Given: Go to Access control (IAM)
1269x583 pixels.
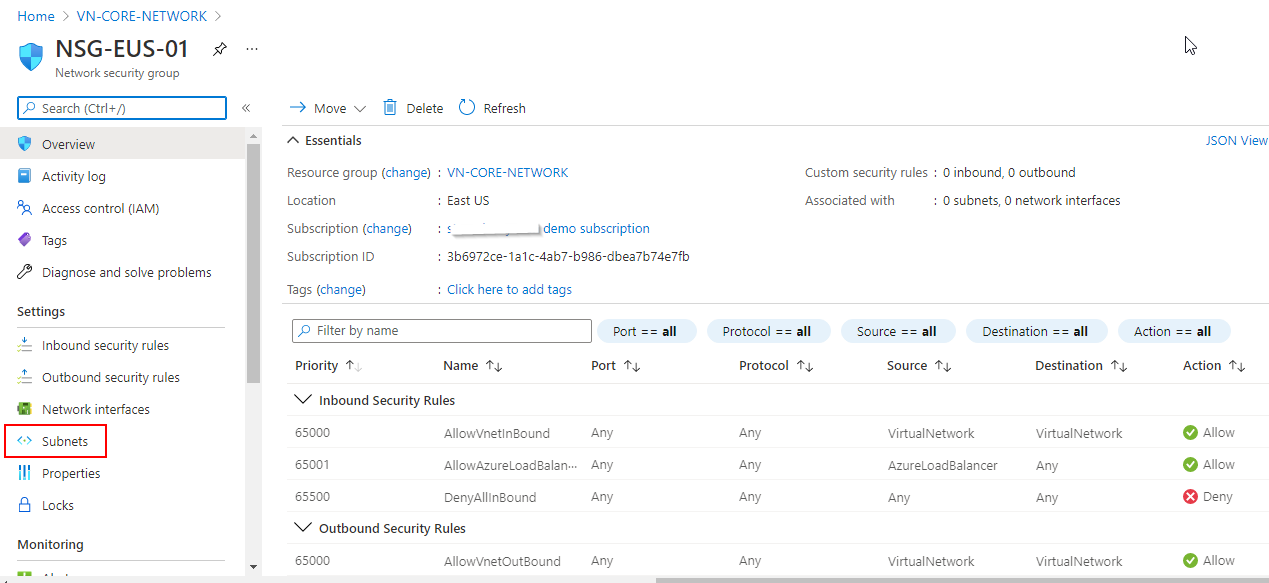Looking at the screenshot, I should tap(100, 208).
